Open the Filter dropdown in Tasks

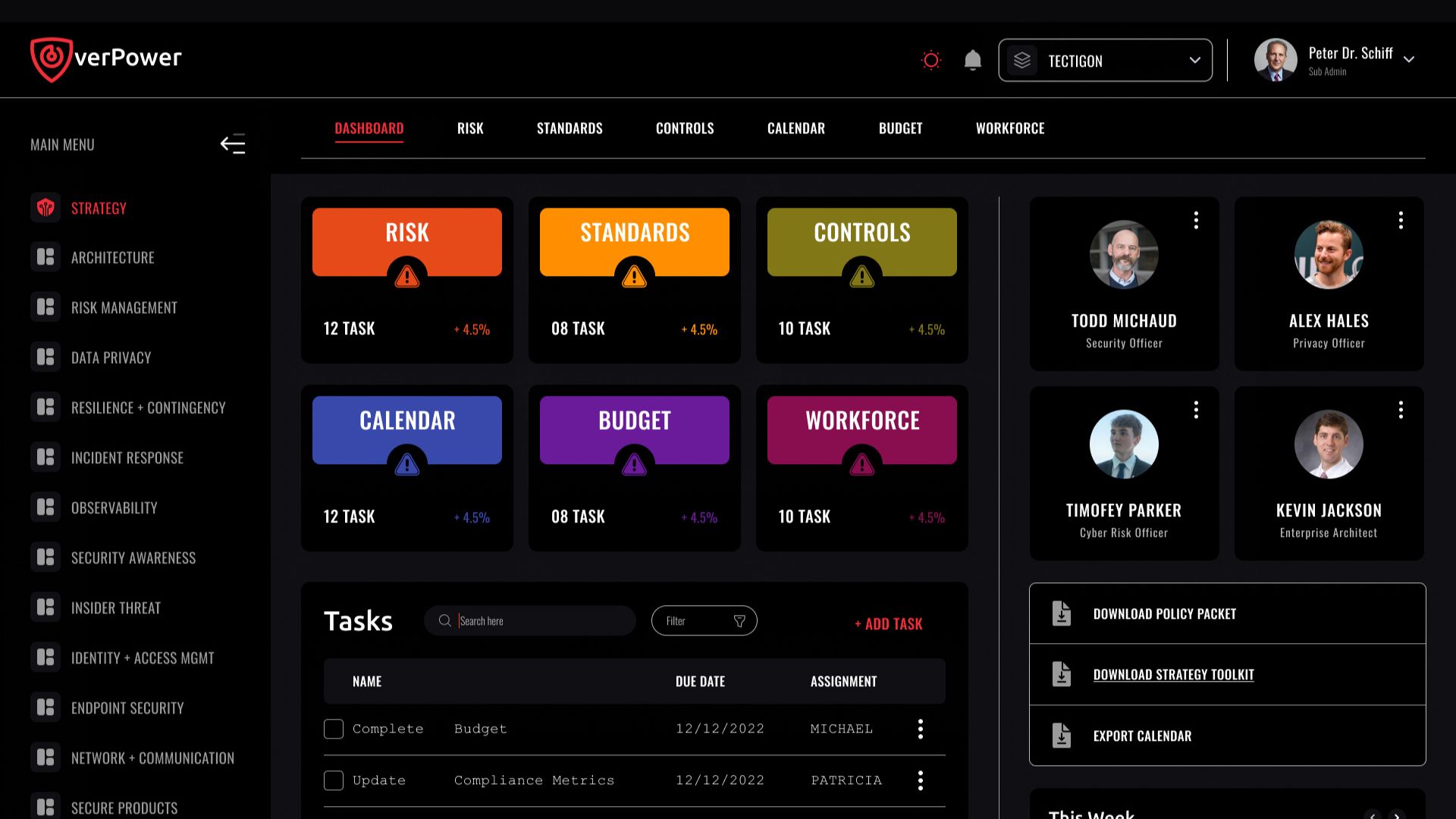point(704,621)
